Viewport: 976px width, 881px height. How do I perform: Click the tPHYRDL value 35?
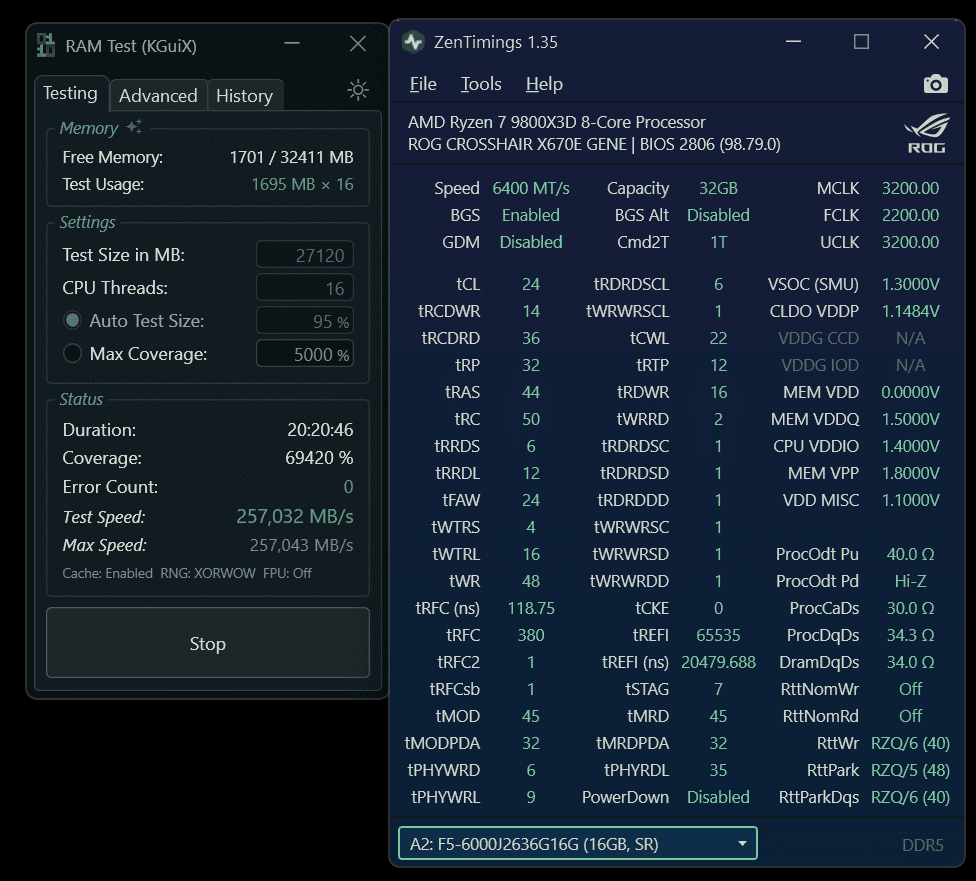click(718, 770)
